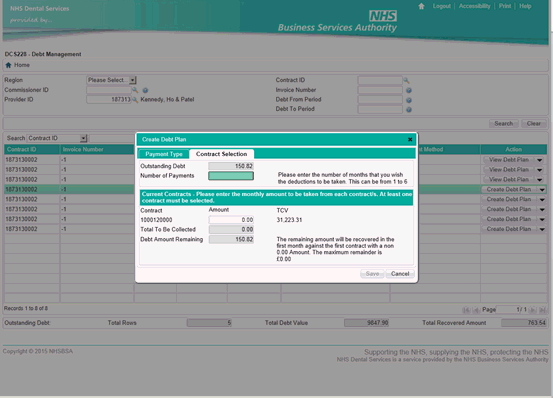This screenshot has width=553, height=398.
Task: Click contract number 1000120000 text
Action: [x=156, y=220]
